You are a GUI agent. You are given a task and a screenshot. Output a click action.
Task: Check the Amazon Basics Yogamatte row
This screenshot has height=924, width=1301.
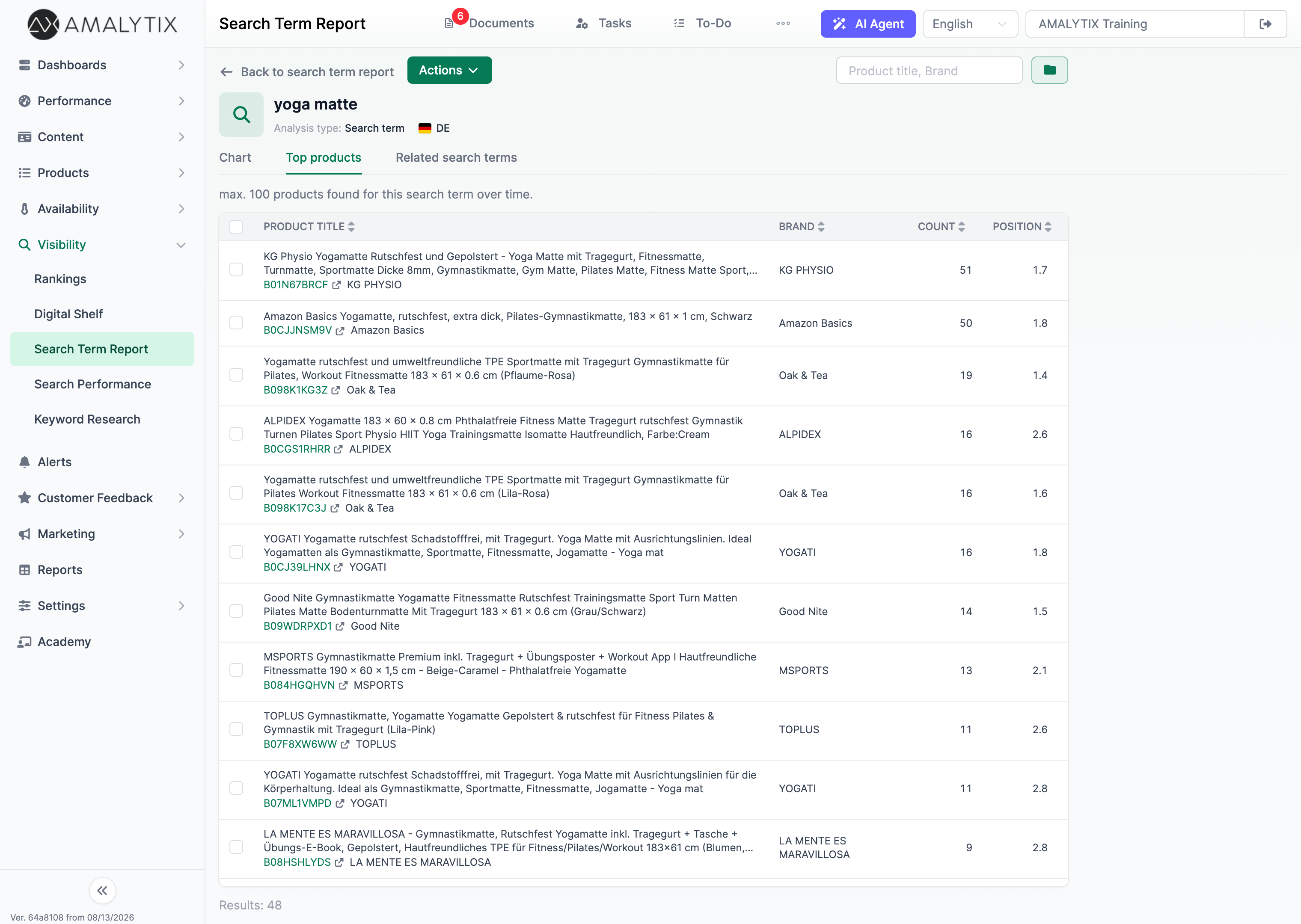pyautogui.click(x=236, y=323)
